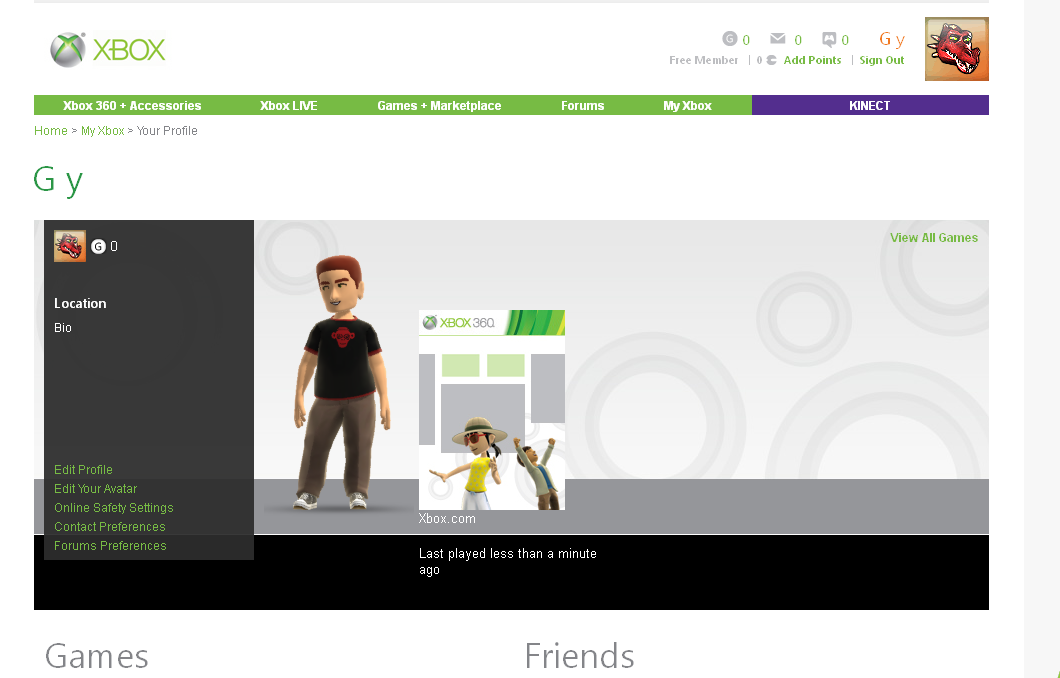Click the Bio label in profile panel
The image size is (1060, 678).
(x=63, y=328)
